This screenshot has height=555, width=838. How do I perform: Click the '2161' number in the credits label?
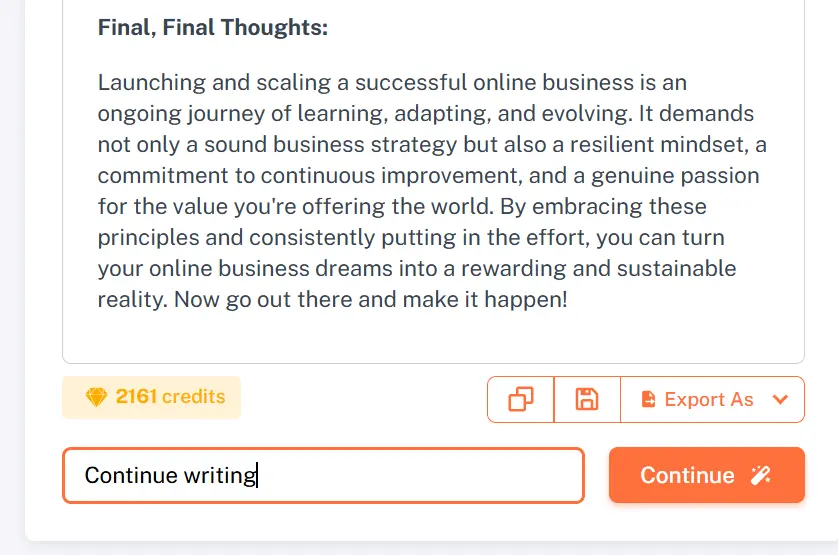point(136,397)
